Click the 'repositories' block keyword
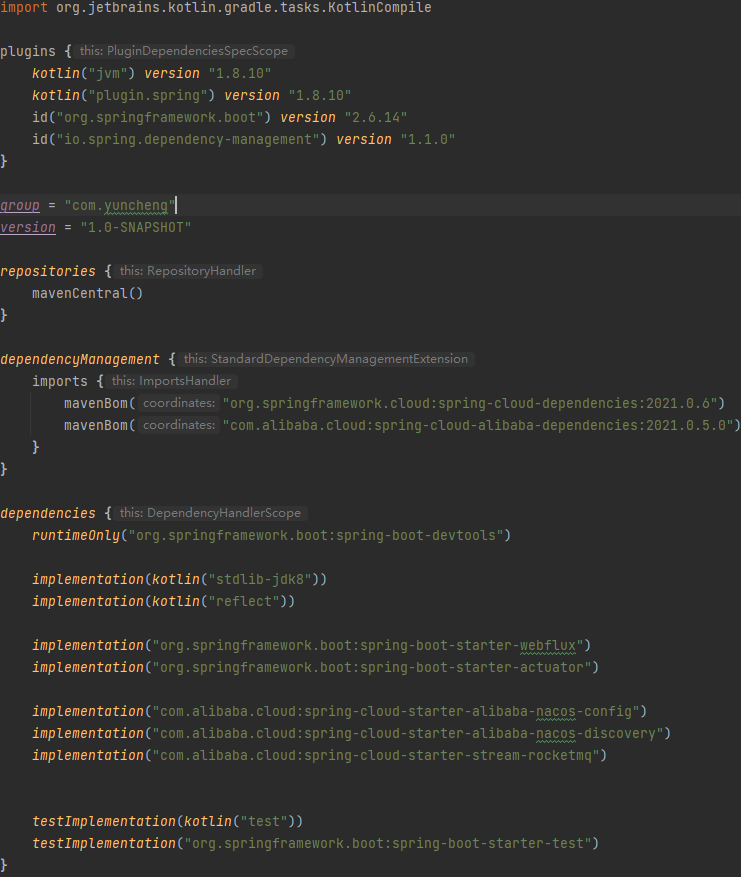 (48, 271)
